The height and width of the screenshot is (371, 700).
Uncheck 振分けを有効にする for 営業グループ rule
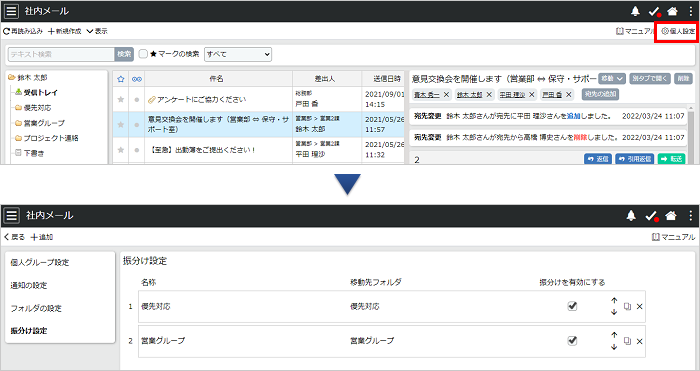(x=572, y=341)
